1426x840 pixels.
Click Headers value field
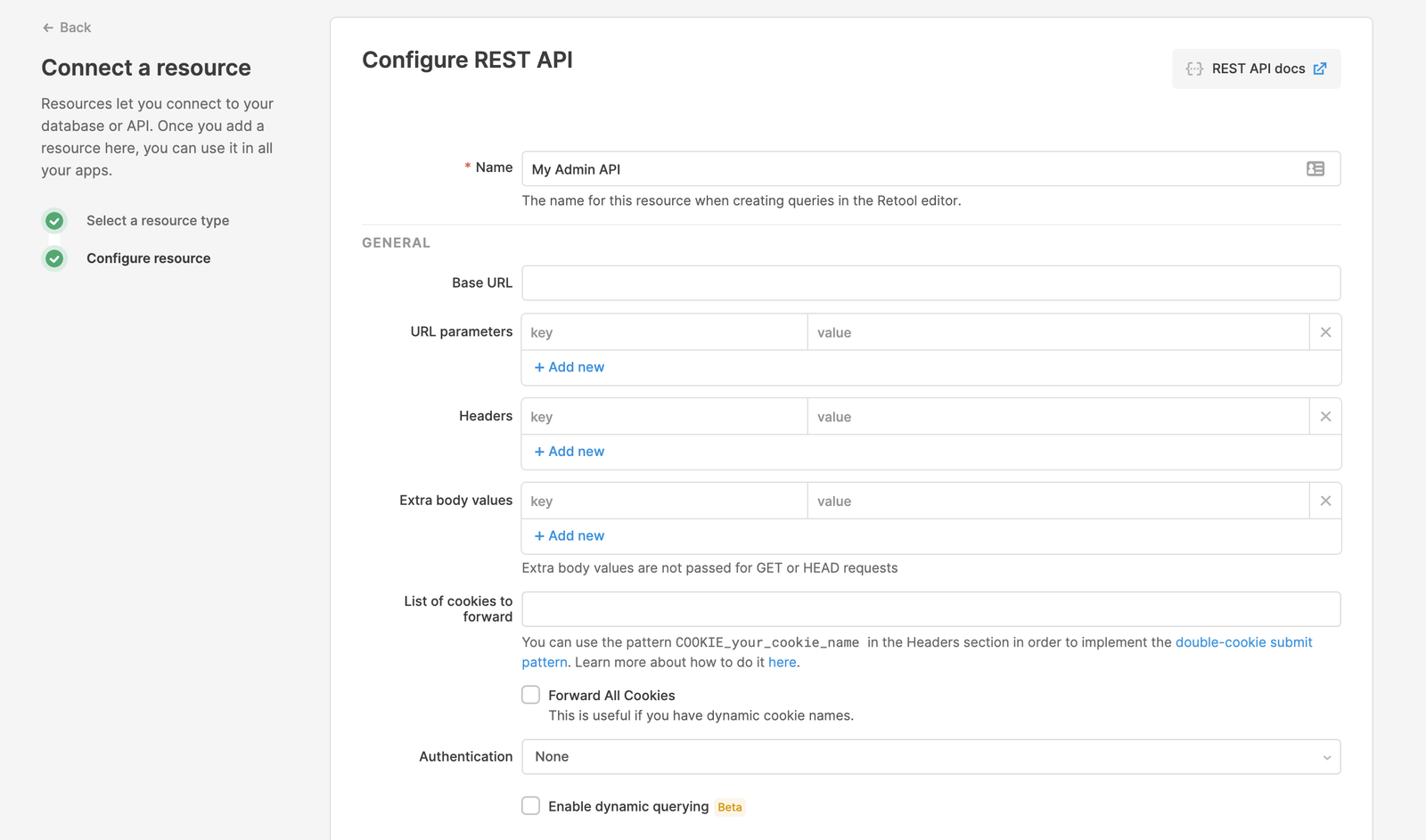pyautogui.click(x=1058, y=417)
